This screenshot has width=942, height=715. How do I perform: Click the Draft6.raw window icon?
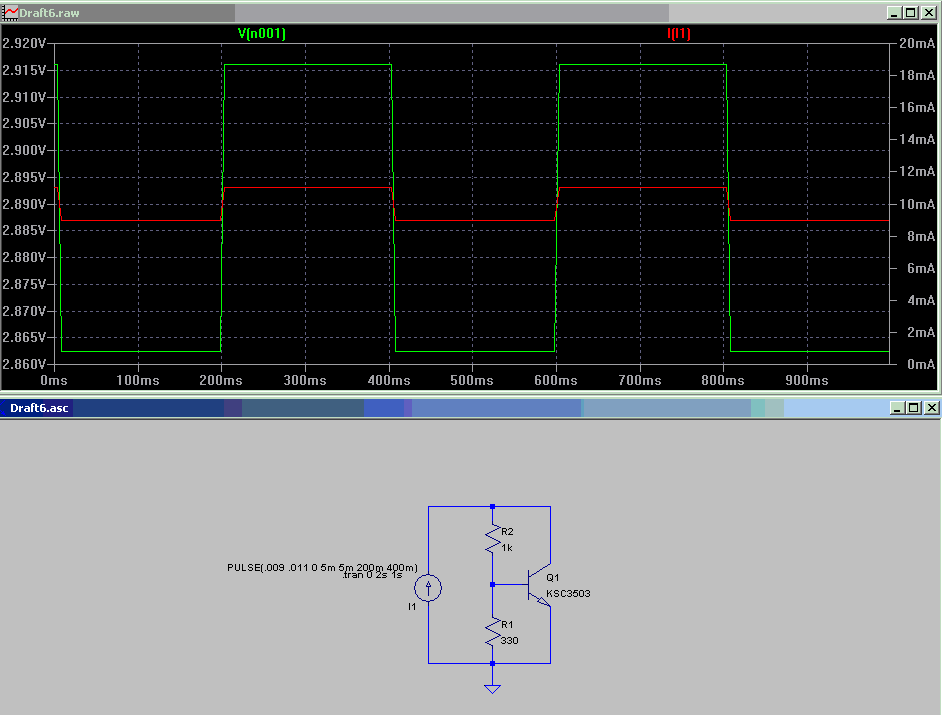[x=10, y=13]
